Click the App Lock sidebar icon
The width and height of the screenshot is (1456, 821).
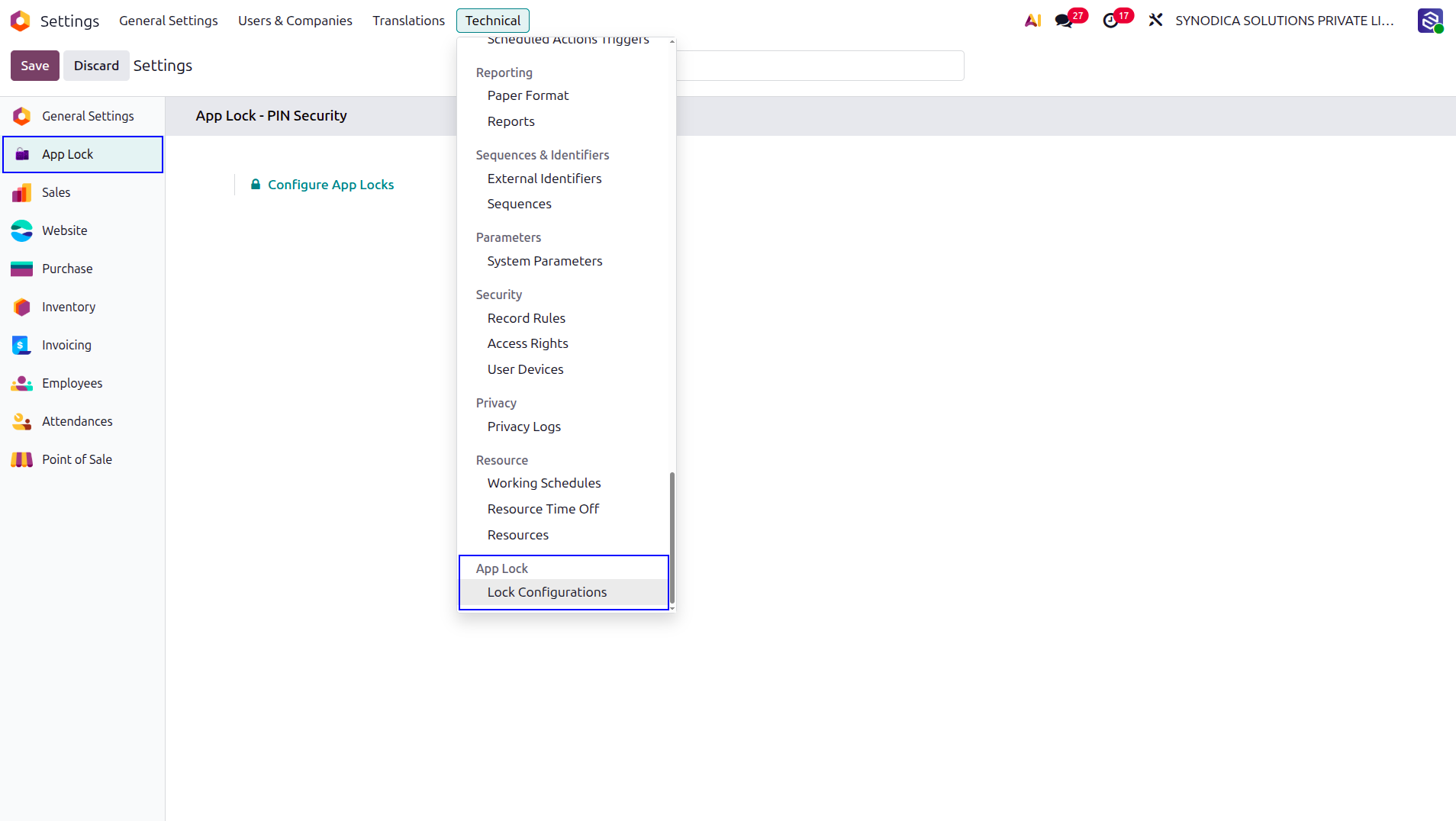(22, 154)
